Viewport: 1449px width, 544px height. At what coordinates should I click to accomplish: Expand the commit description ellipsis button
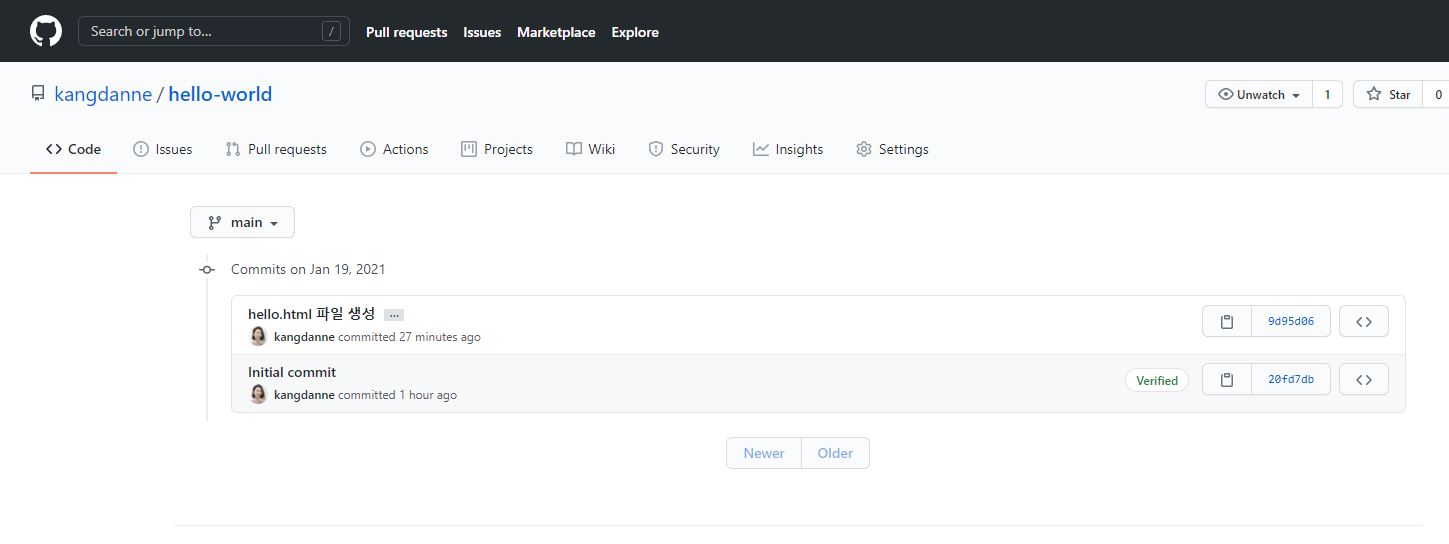point(394,315)
